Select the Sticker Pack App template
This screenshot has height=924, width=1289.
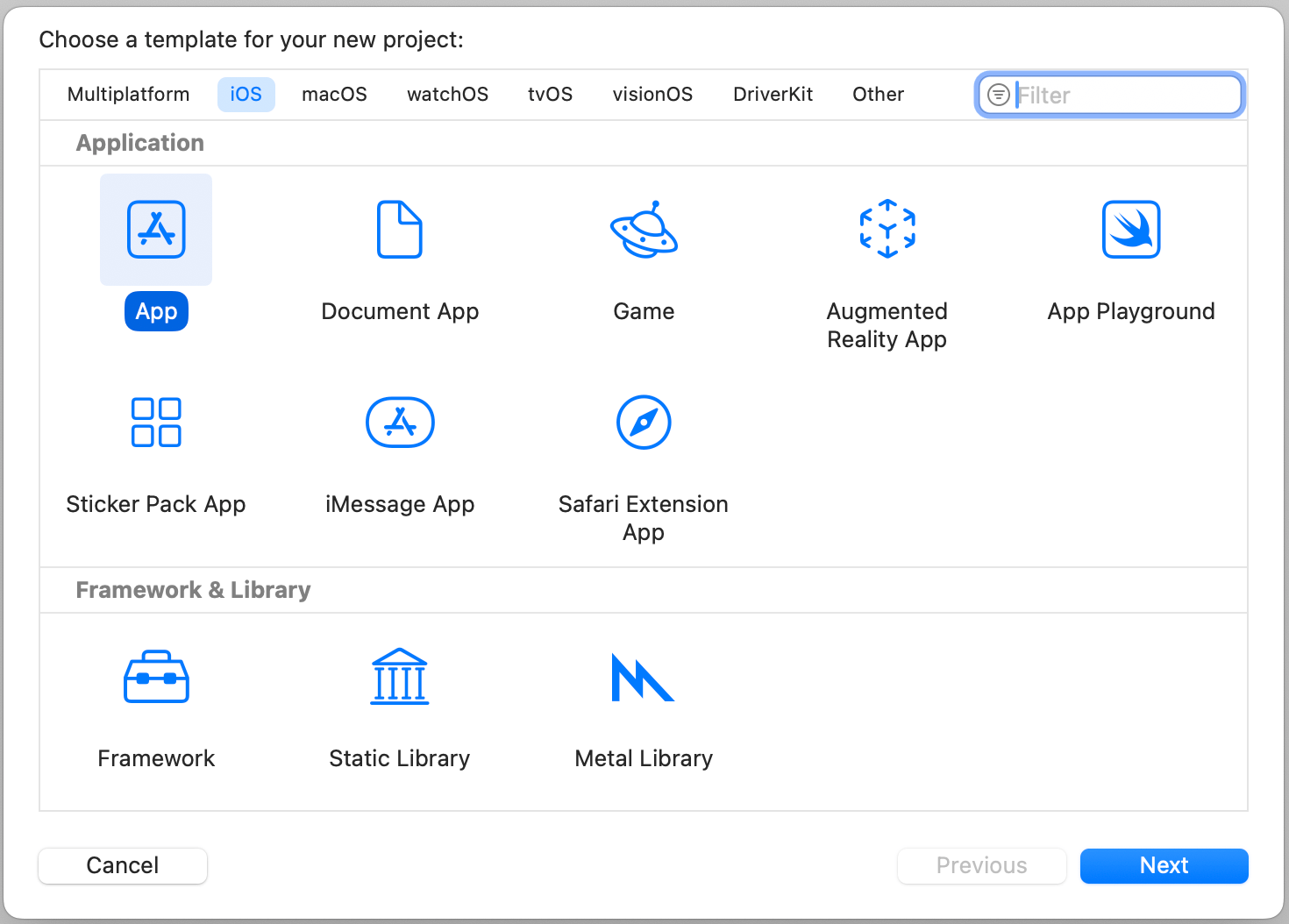[156, 423]
